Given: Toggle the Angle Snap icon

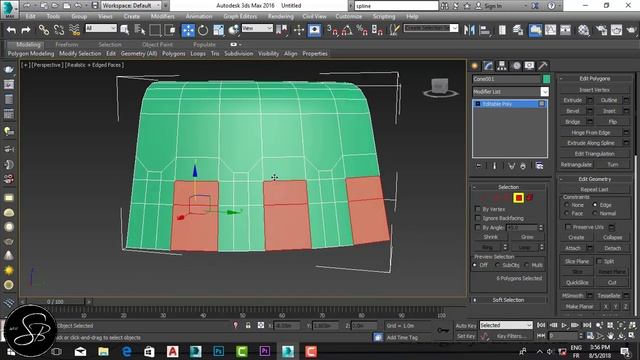Looking at the screenshot, I should pyautogui.click(x=347, y=30).
